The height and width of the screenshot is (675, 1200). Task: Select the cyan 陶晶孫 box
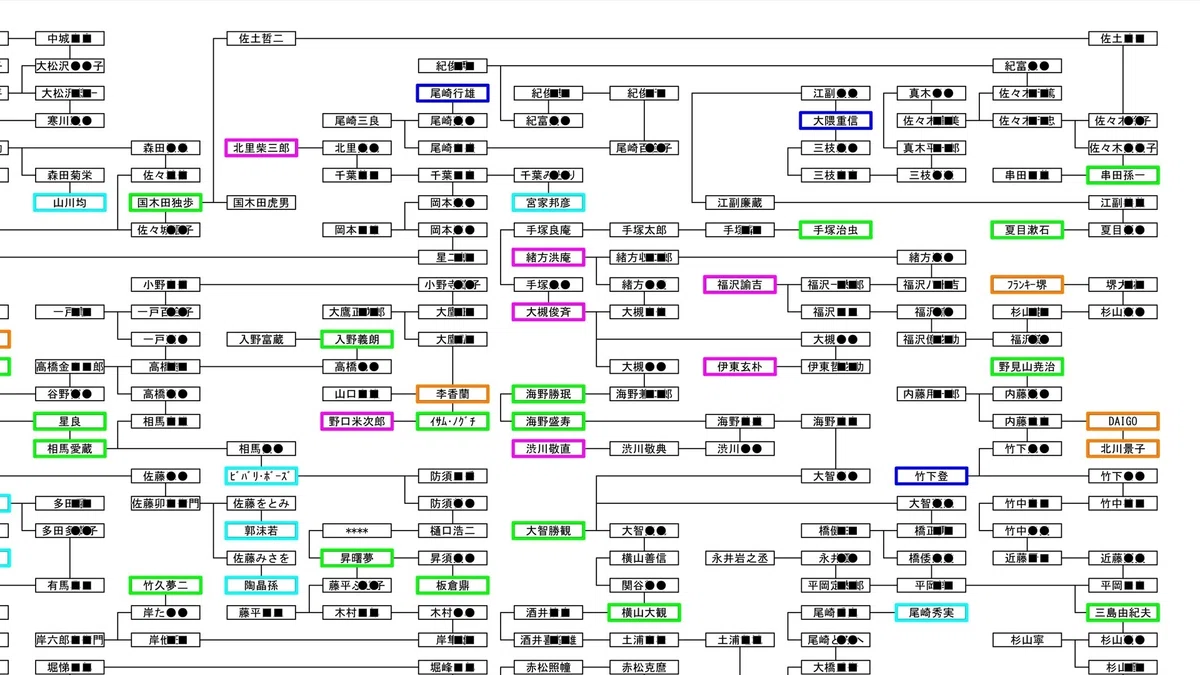pos(261,585)
